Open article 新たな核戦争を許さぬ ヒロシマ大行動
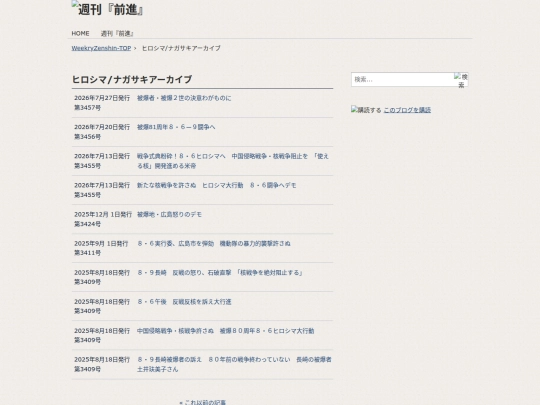This screenshot has width=540, height=405. tap(217, 185)
